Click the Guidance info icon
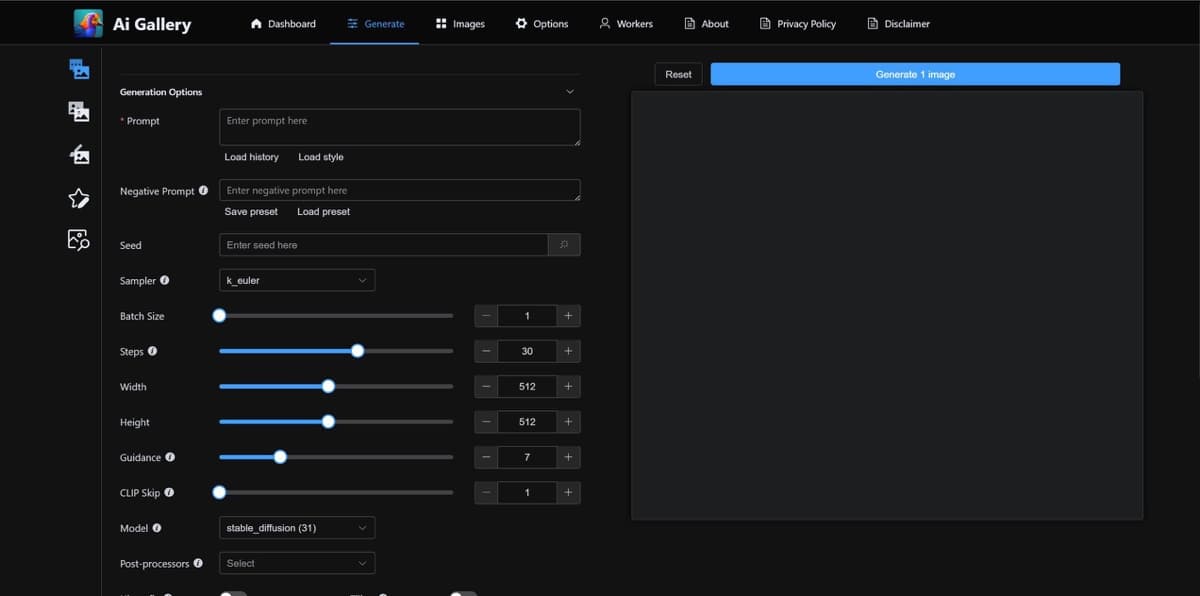 click(x=170, y=457)
